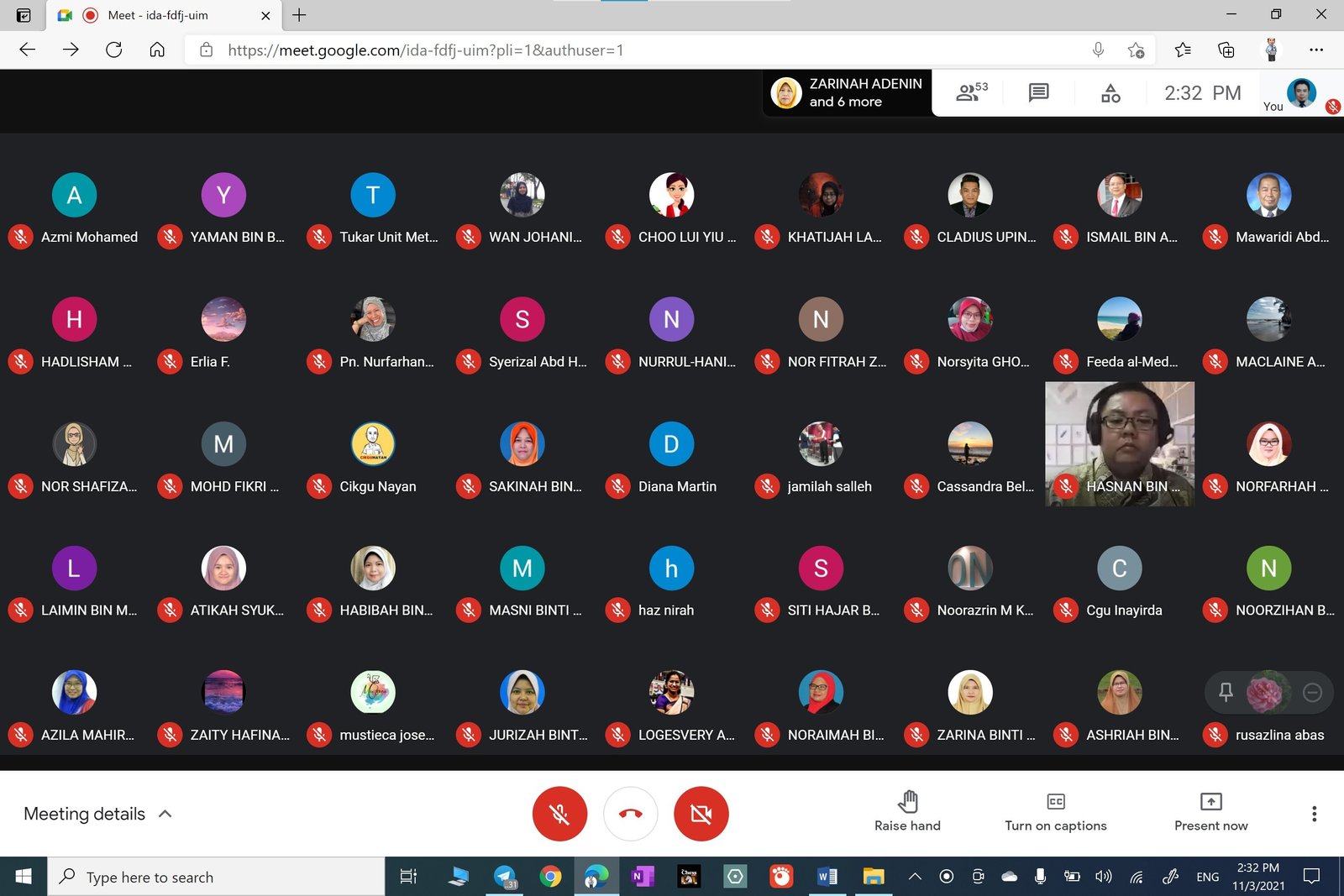
Task: Open the Favorites list
Action: coord(1183,50)
